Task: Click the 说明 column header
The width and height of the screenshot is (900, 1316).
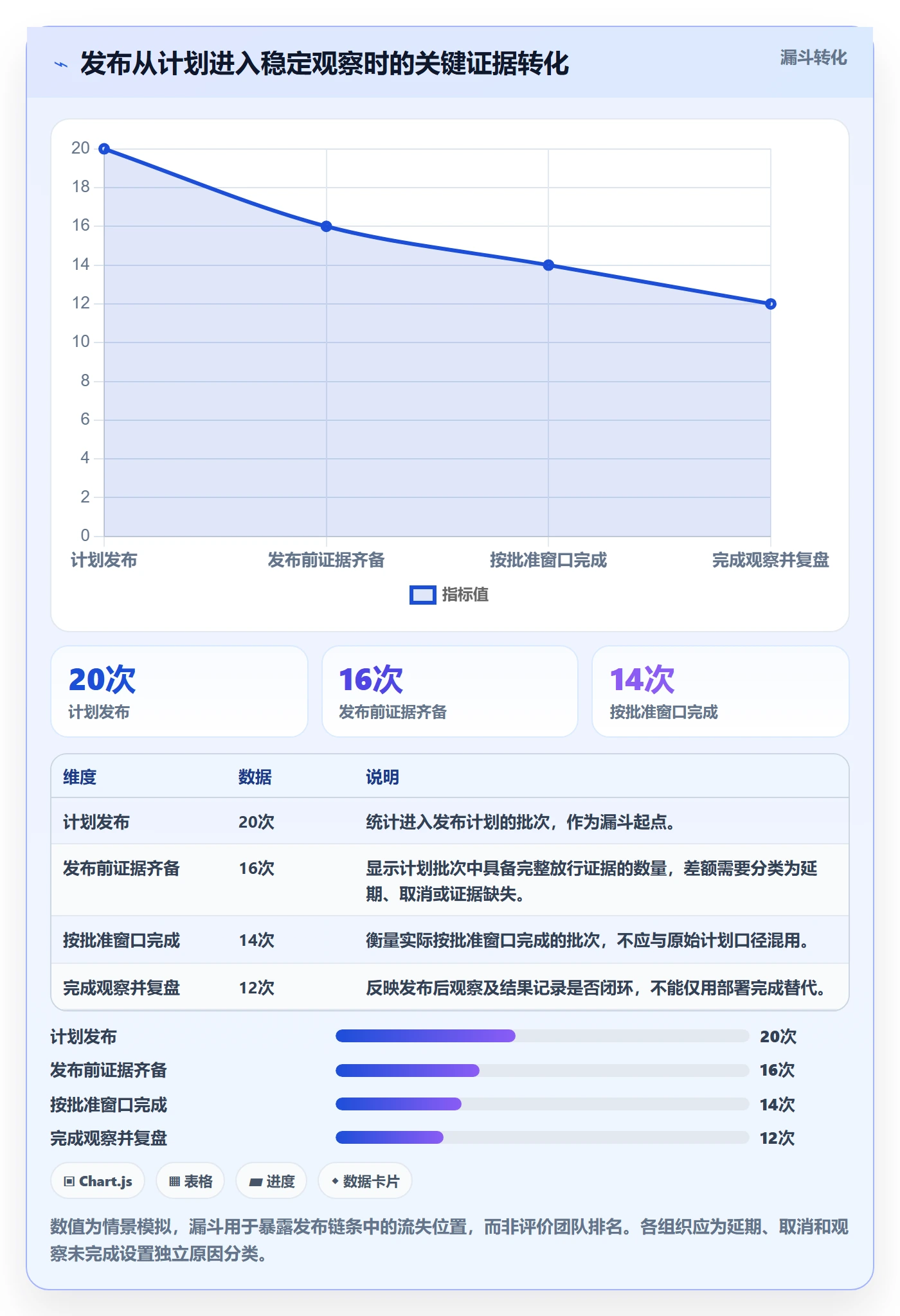Action: 382,777
